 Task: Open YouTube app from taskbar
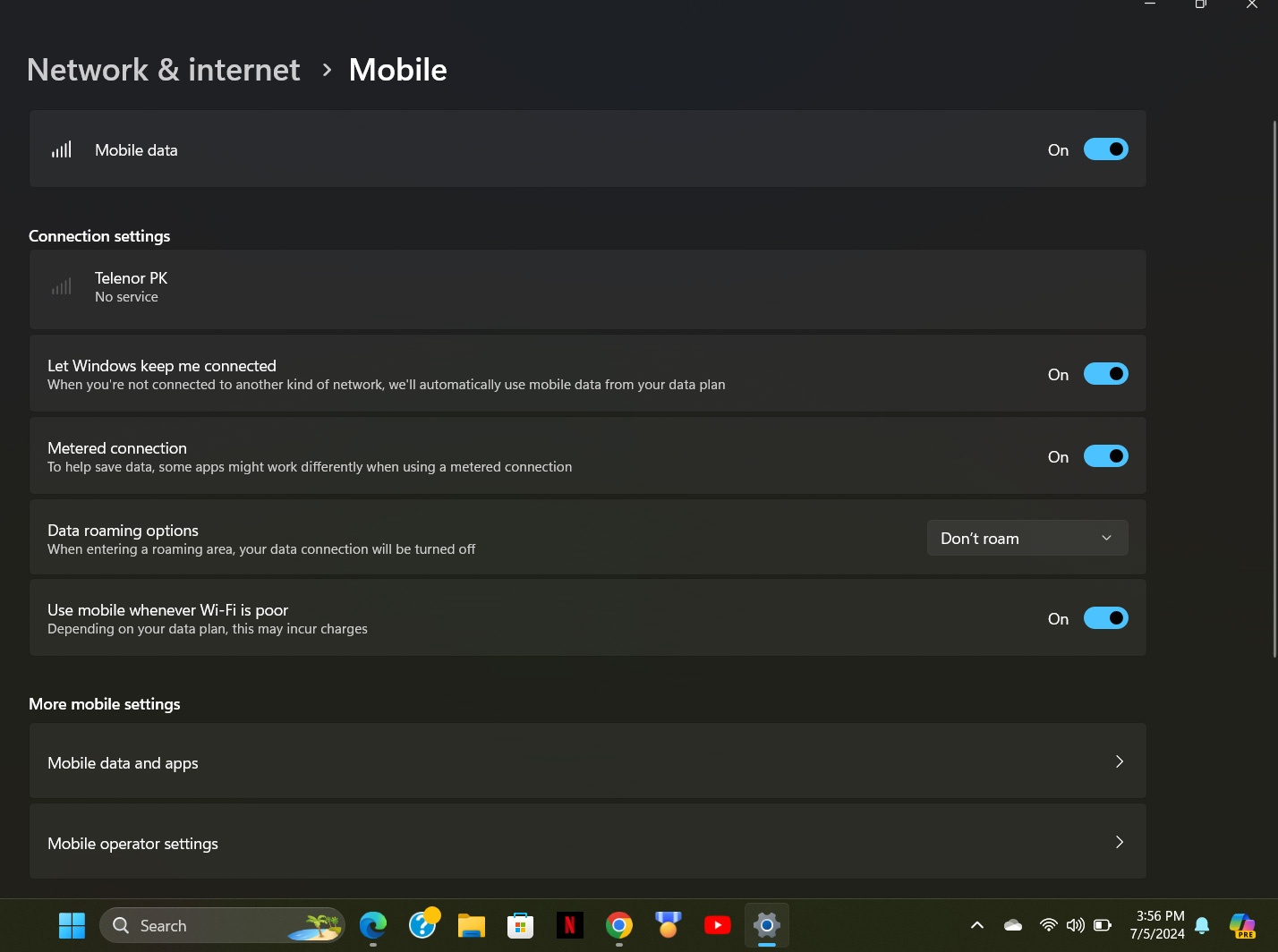718,925
